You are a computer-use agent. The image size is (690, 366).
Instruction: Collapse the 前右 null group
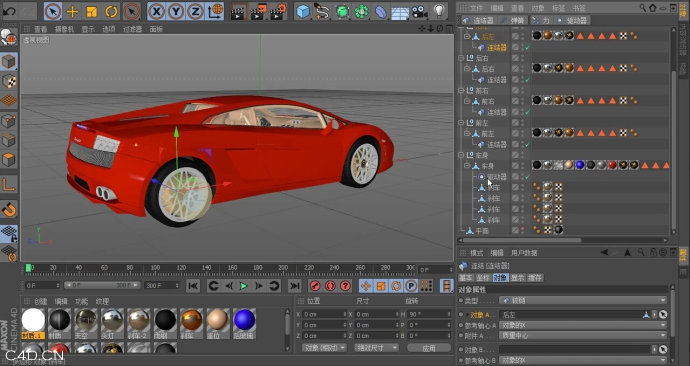click(x=460, y=90)
